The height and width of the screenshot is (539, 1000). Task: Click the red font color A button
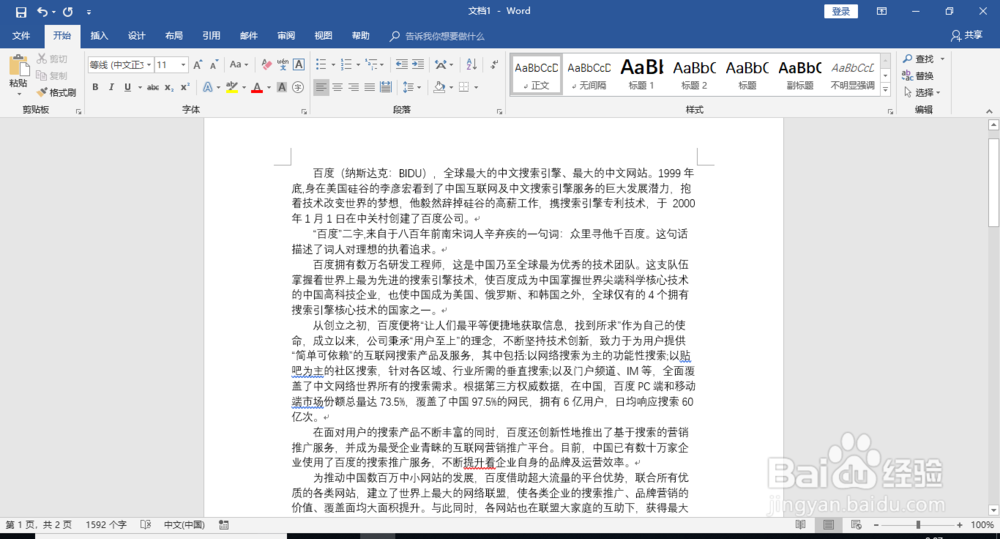pyautogui.click(x=256, y=87)
